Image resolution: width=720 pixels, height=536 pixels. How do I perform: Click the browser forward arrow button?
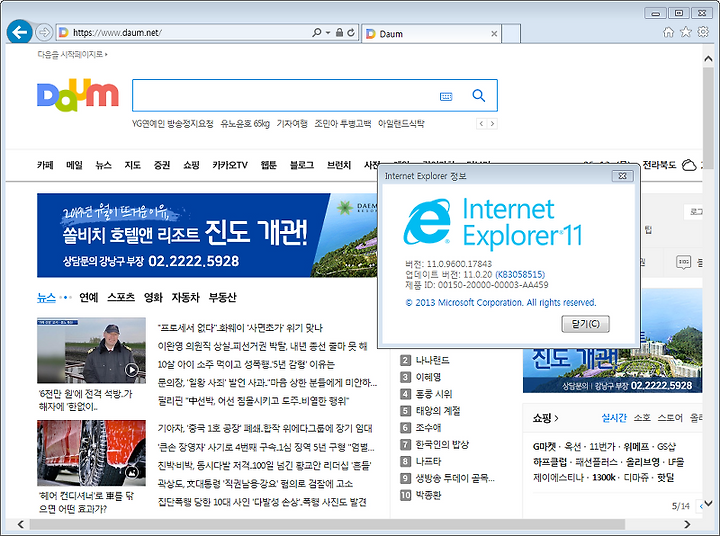click(x=44, y=32)
